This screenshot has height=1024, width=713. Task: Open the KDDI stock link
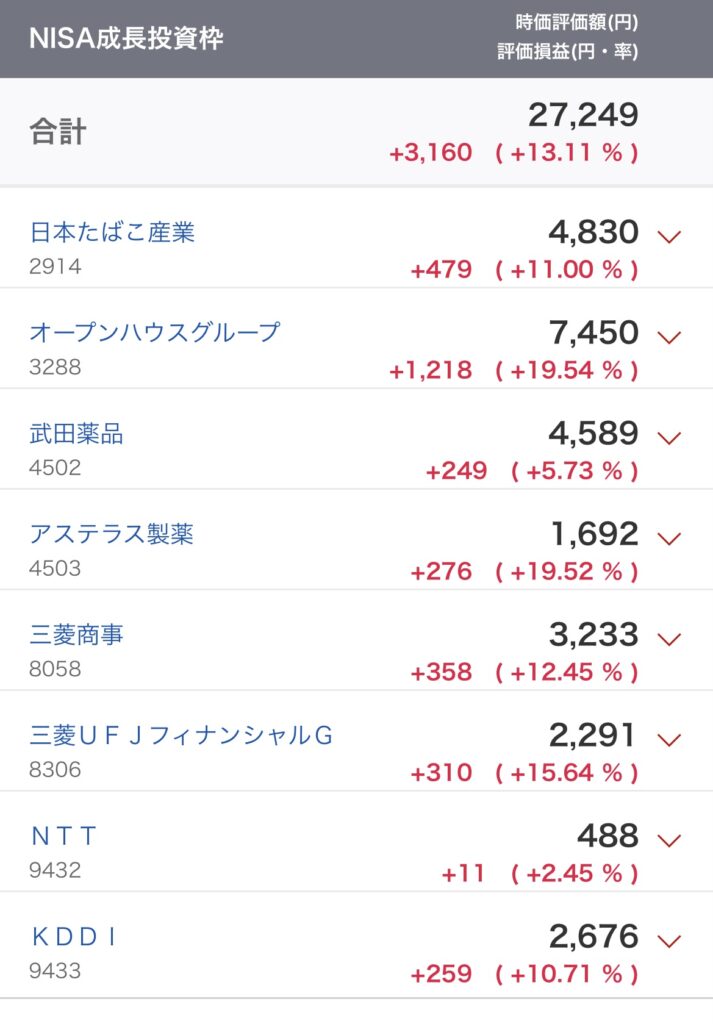click(x=74, y=936)
